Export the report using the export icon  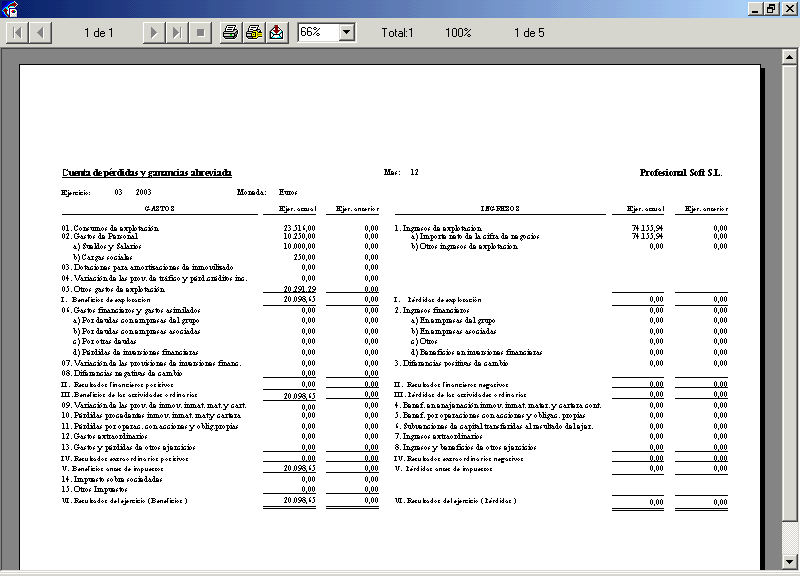click(x=277, y=33)
